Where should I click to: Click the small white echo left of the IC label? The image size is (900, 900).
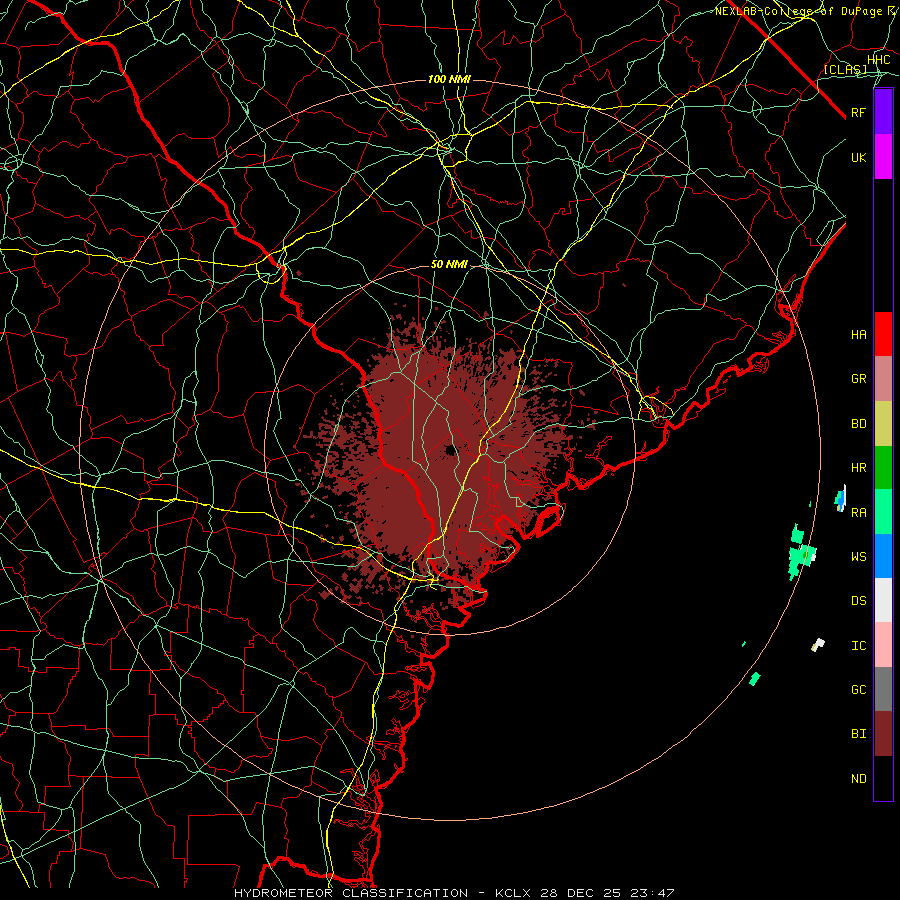(818, 645)
